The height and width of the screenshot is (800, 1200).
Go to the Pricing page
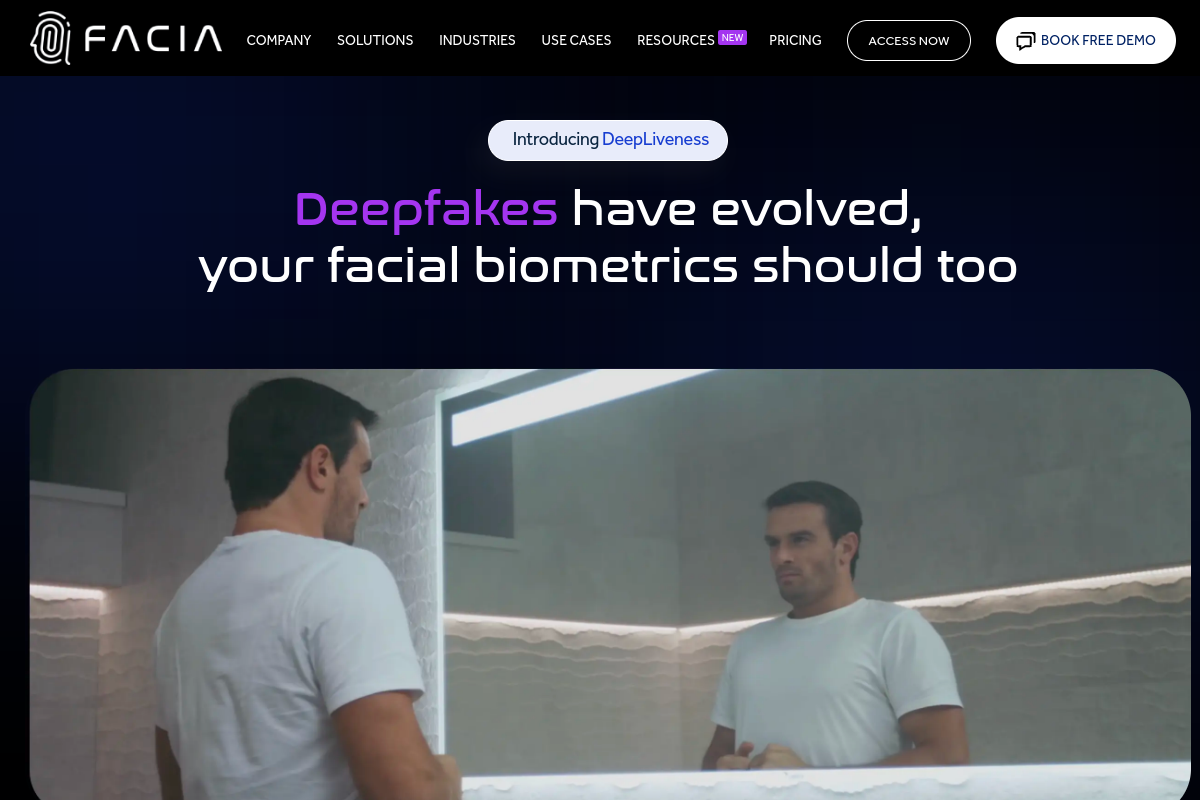click(795, 40)
